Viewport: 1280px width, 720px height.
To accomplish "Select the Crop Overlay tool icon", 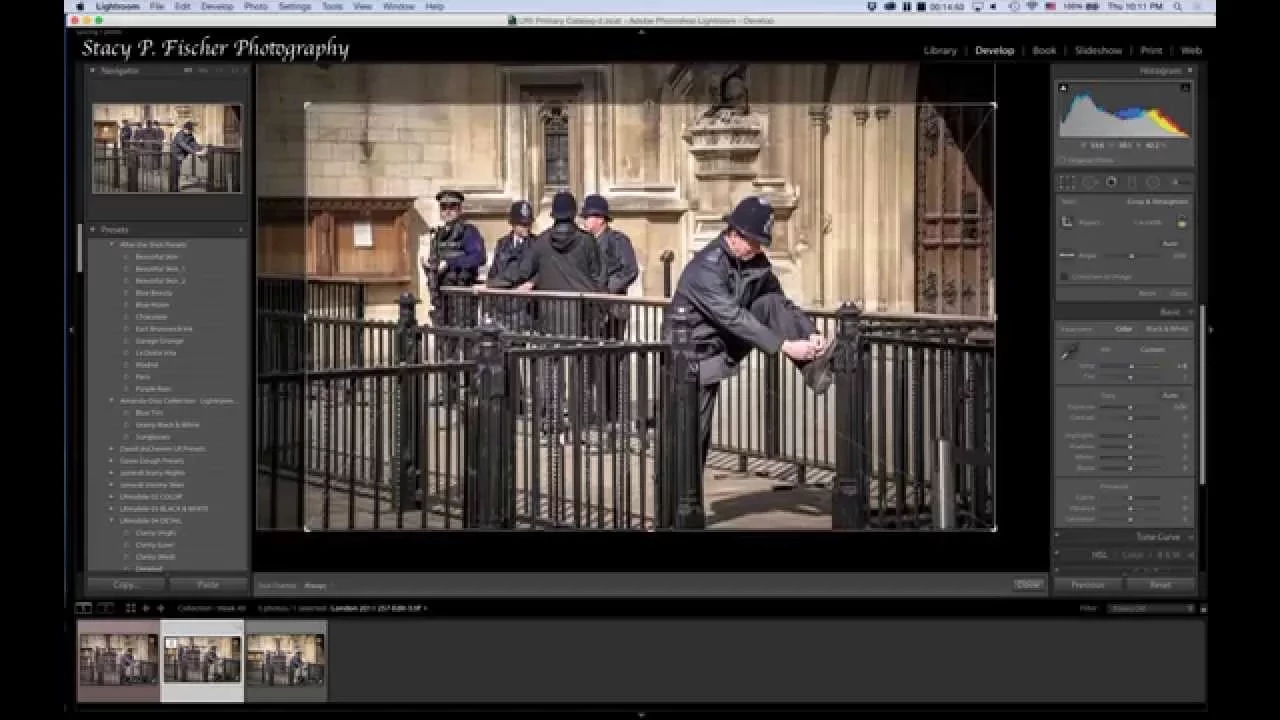I will [x=1067, y=182].
